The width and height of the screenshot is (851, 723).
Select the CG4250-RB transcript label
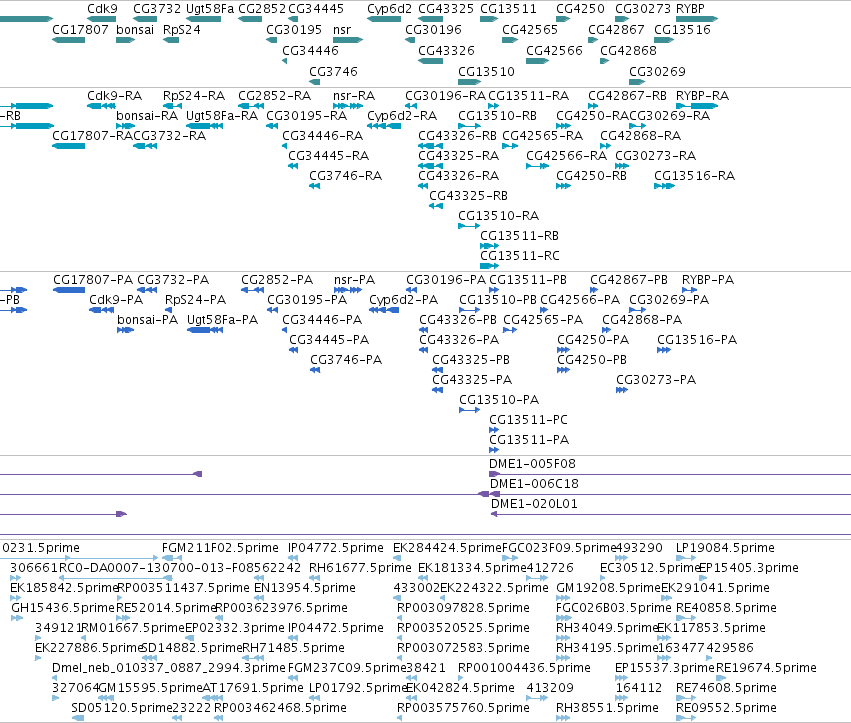pyautogui.click(x=592, y=176)
